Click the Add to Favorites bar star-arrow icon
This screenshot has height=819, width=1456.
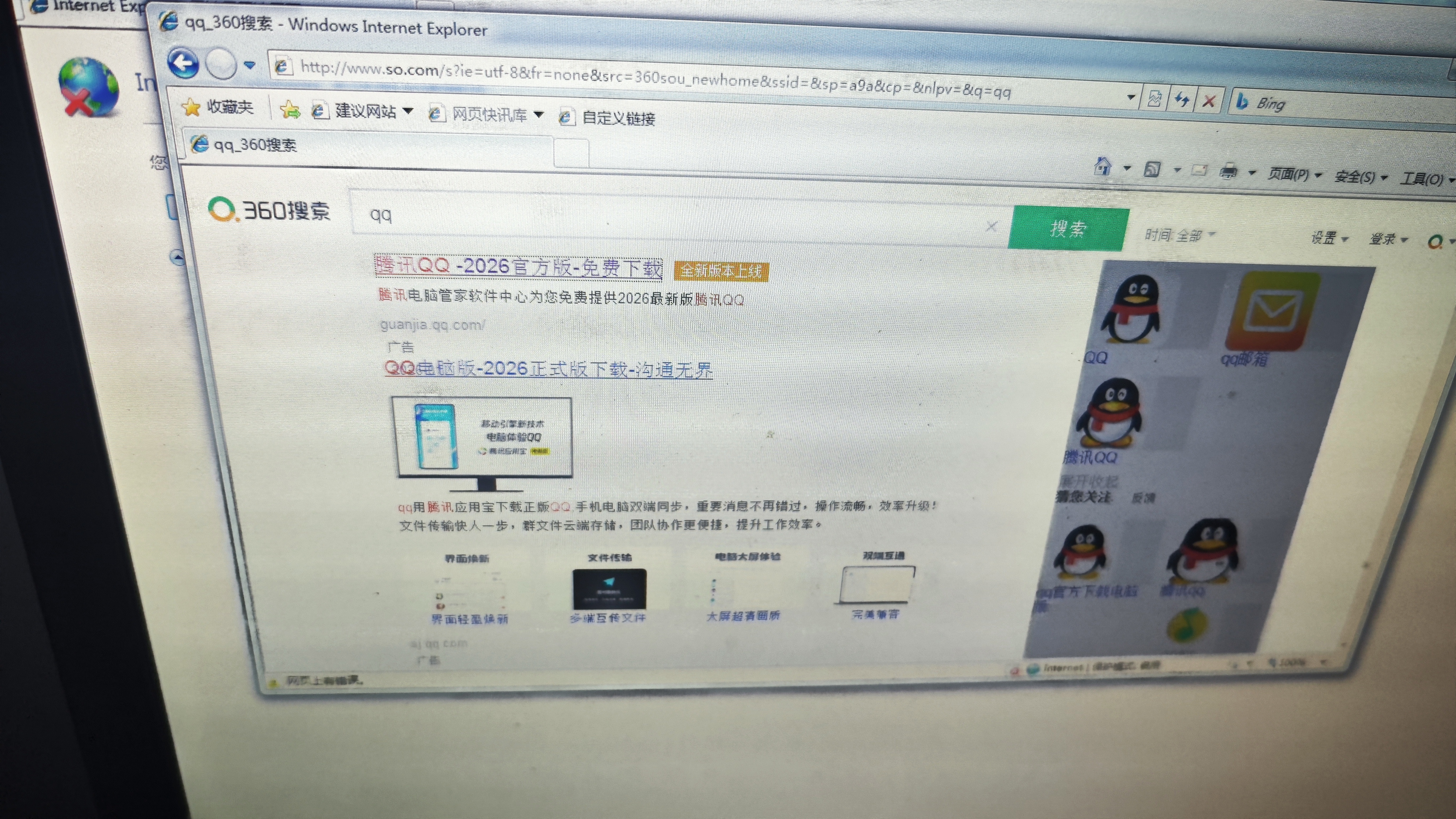[x=290, y=109]
